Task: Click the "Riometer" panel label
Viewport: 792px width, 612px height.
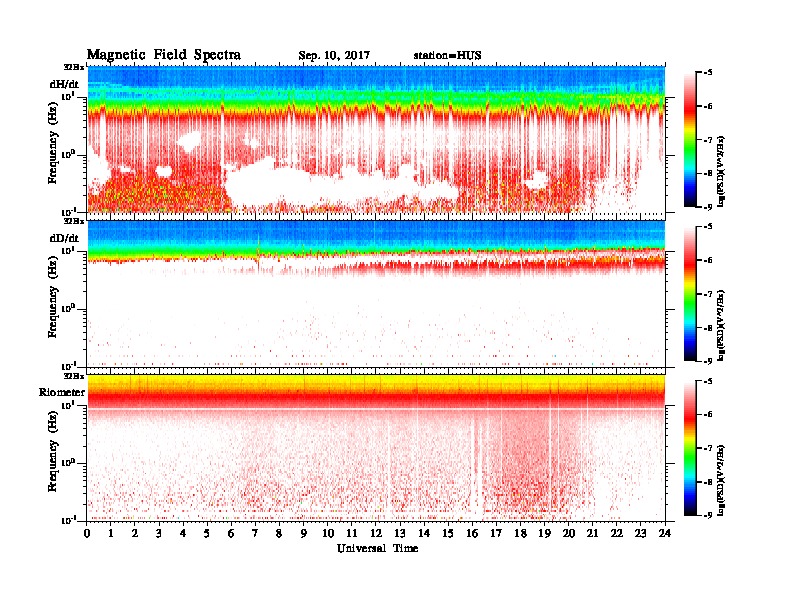Action: point(62,392)
